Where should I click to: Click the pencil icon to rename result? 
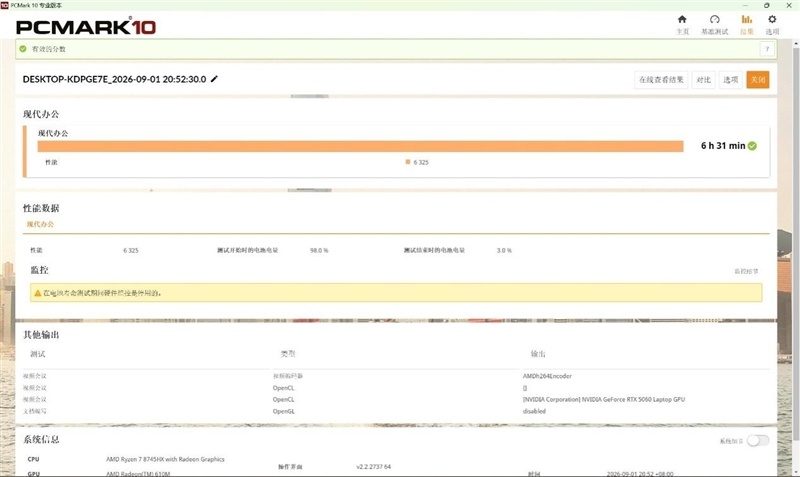click(x=214, y=79)
